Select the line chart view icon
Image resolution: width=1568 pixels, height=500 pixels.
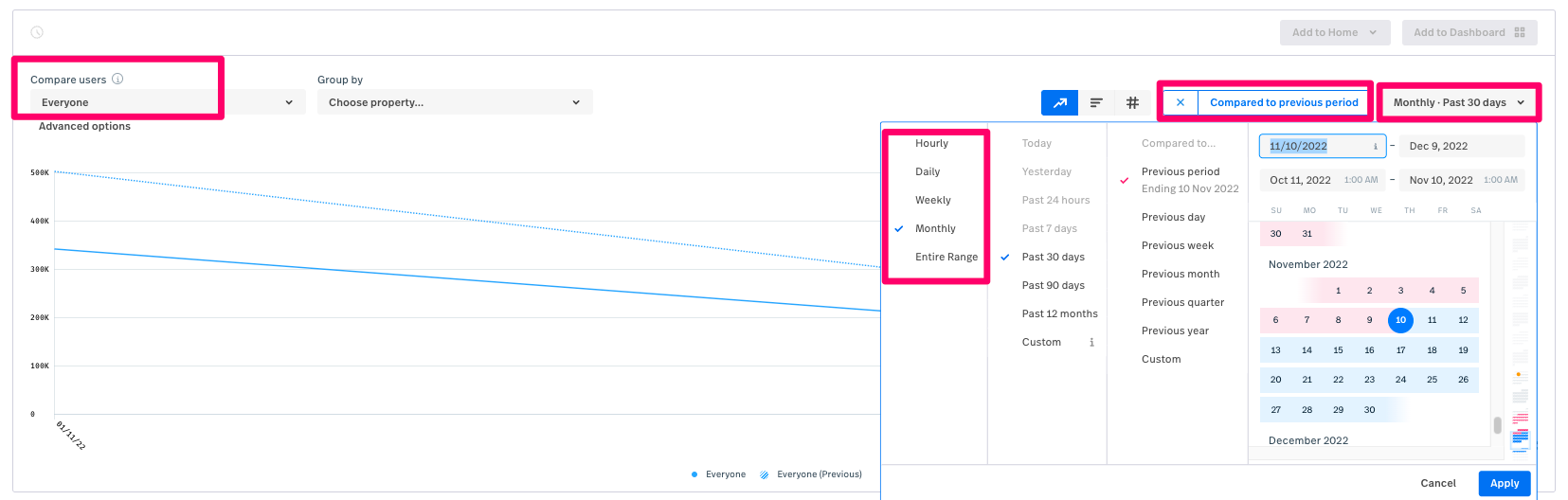(1059, 102)
